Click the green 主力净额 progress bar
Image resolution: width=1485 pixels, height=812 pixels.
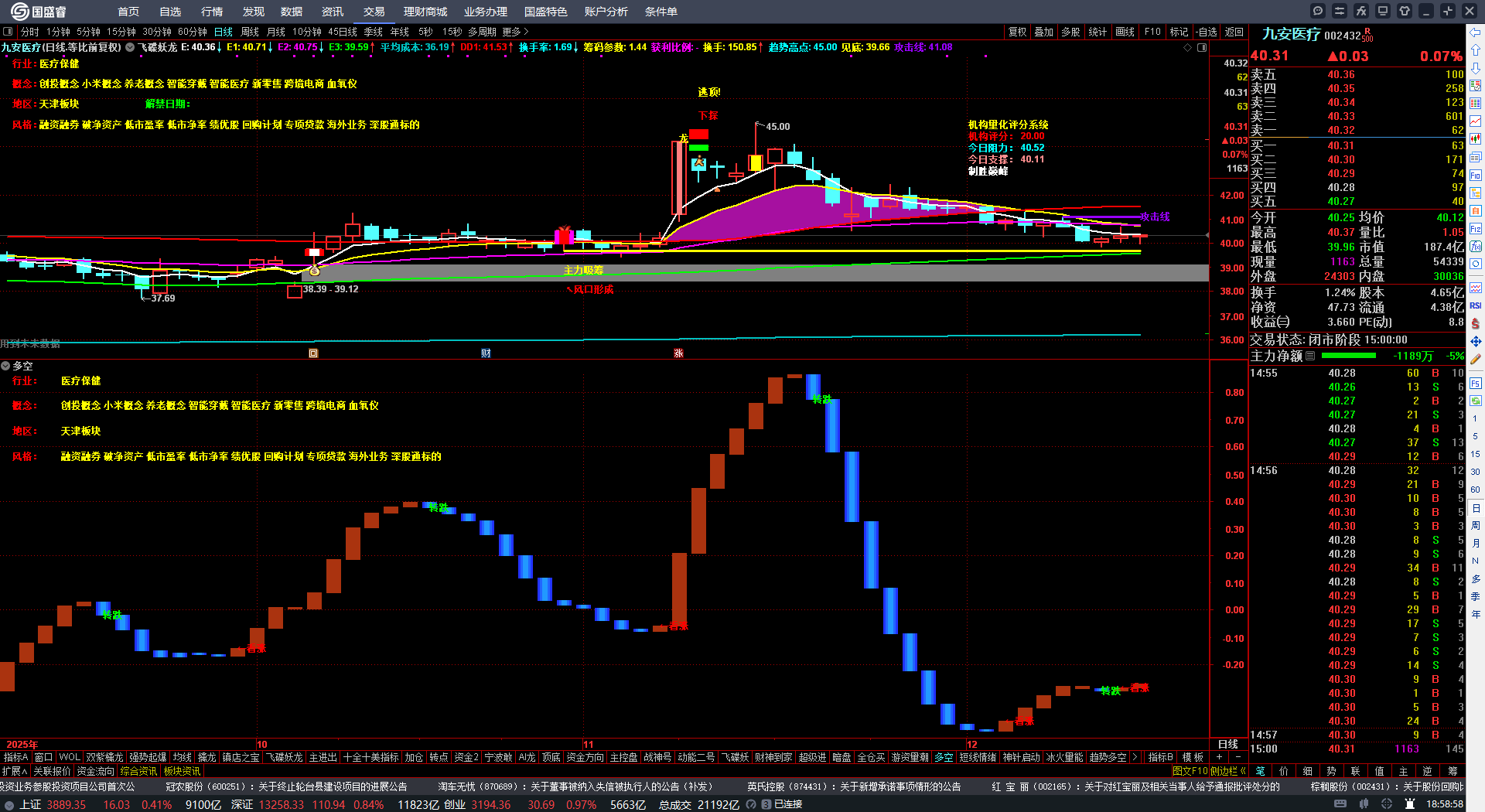1349,356
